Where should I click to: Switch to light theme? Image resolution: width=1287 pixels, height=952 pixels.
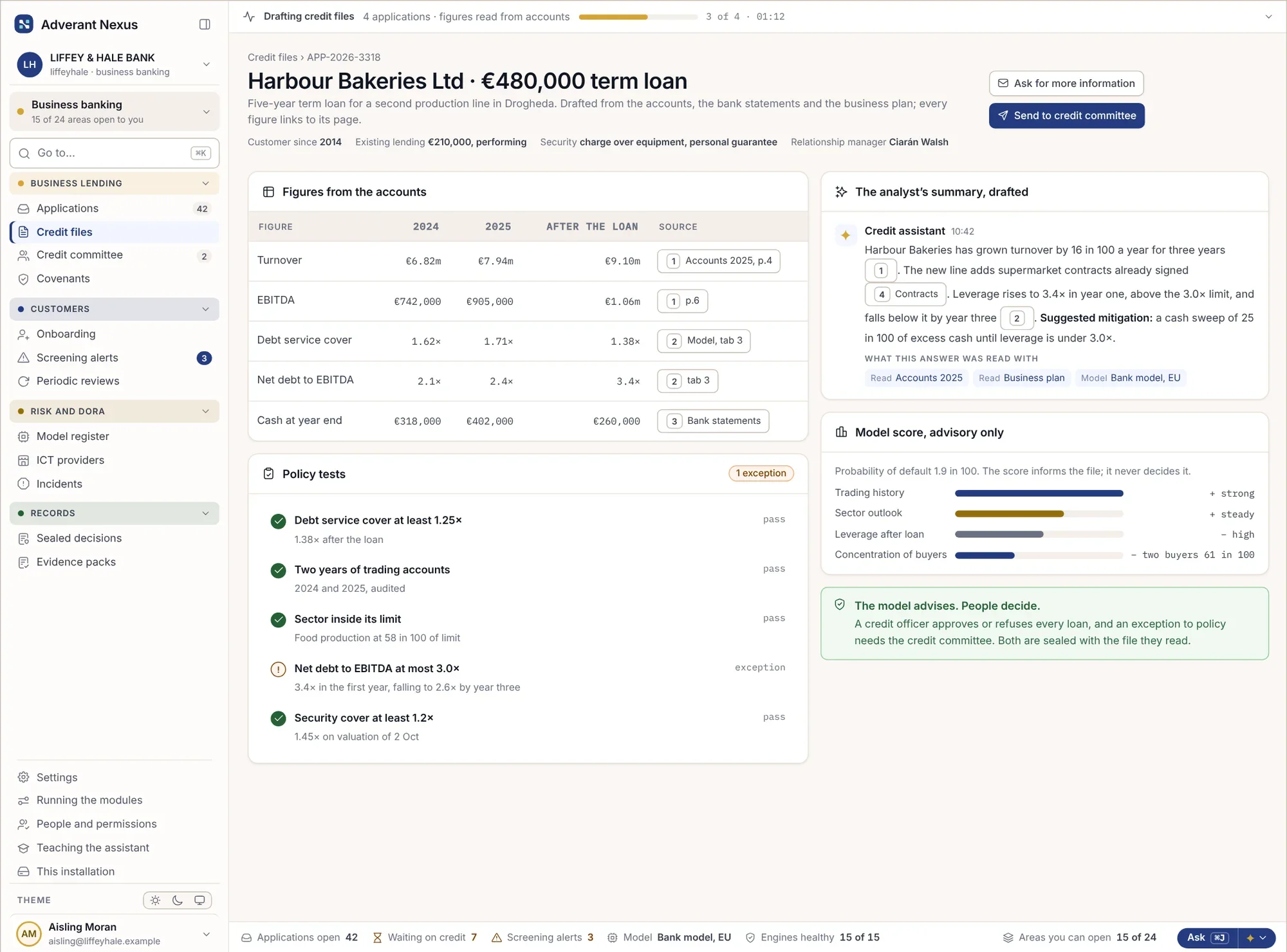pyautogui.click(x=155, y=901)
